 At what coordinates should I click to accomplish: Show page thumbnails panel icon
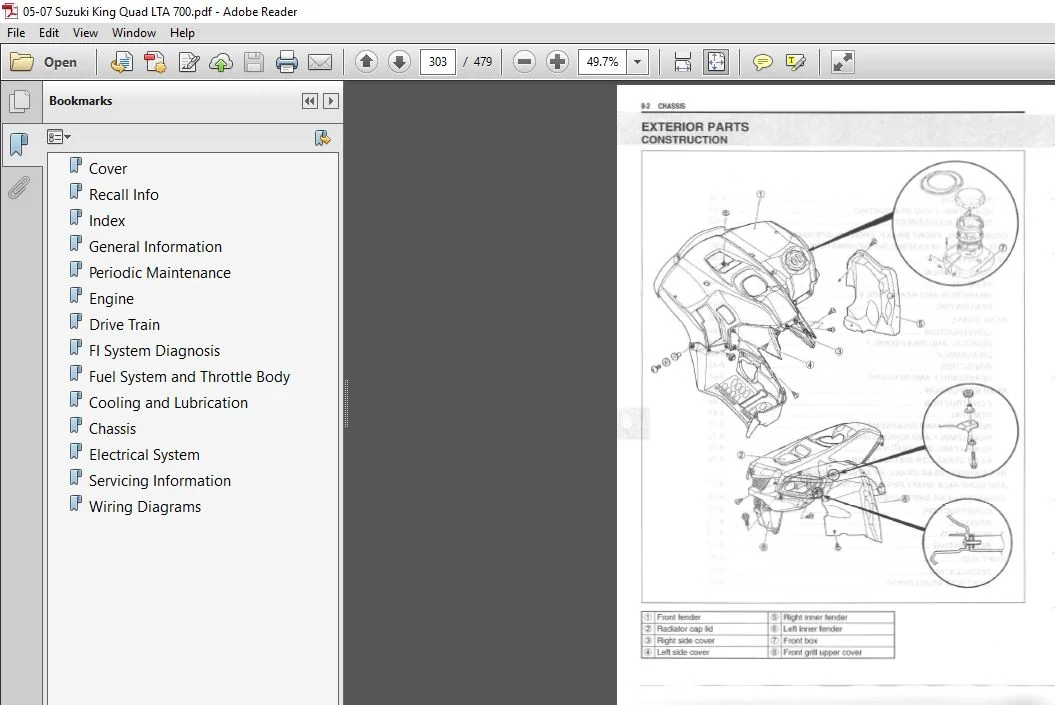click(x=20, y=101)
